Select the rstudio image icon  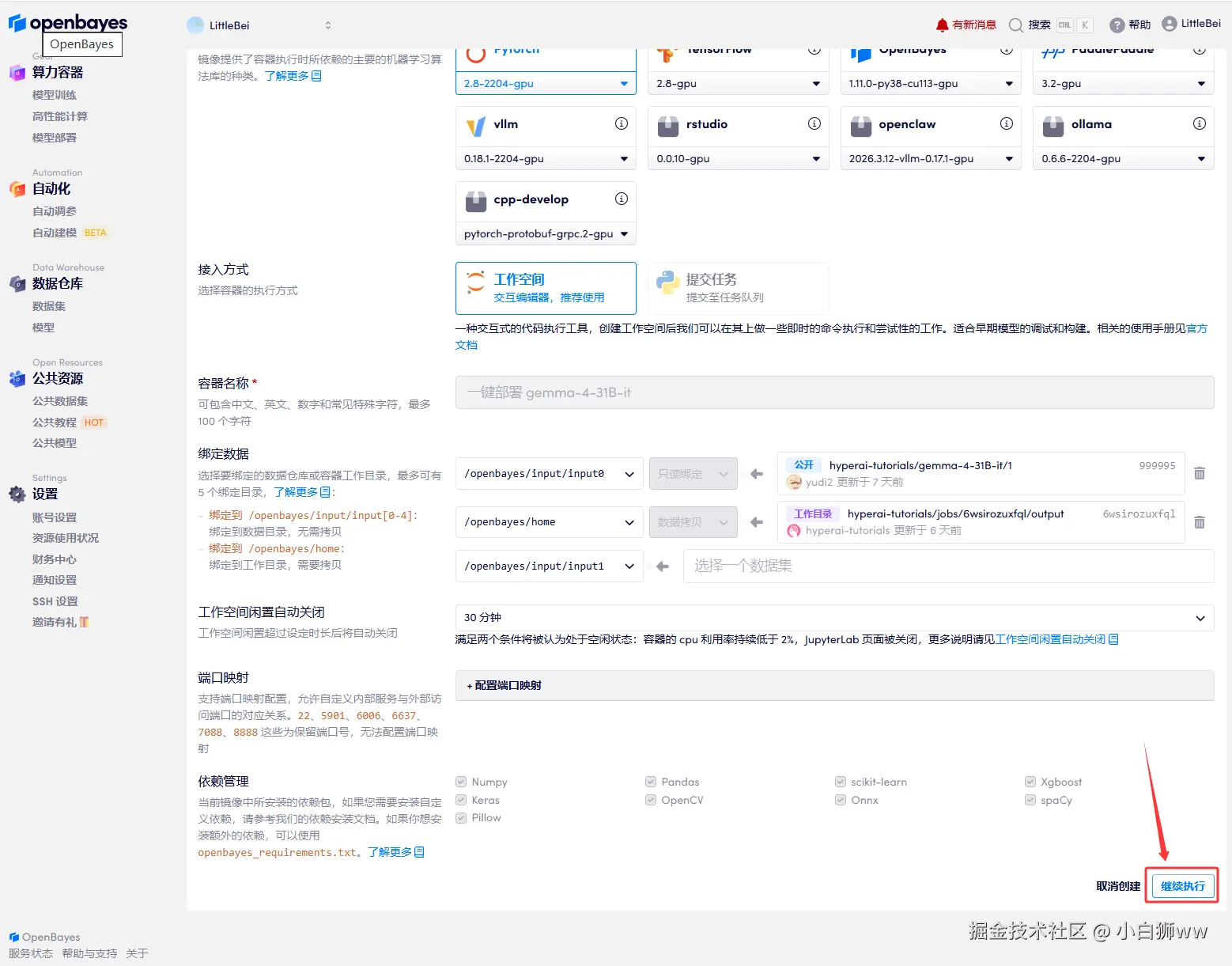(668, 126)
